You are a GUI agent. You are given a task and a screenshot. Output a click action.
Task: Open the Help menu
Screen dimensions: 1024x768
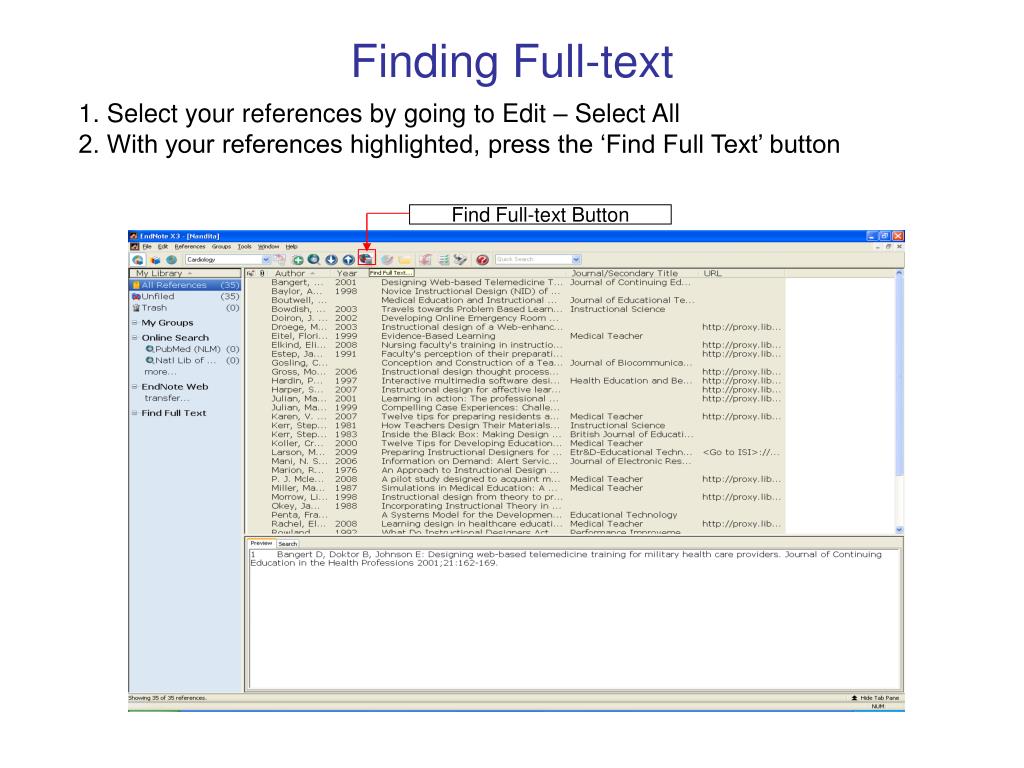tap(291, 247)
